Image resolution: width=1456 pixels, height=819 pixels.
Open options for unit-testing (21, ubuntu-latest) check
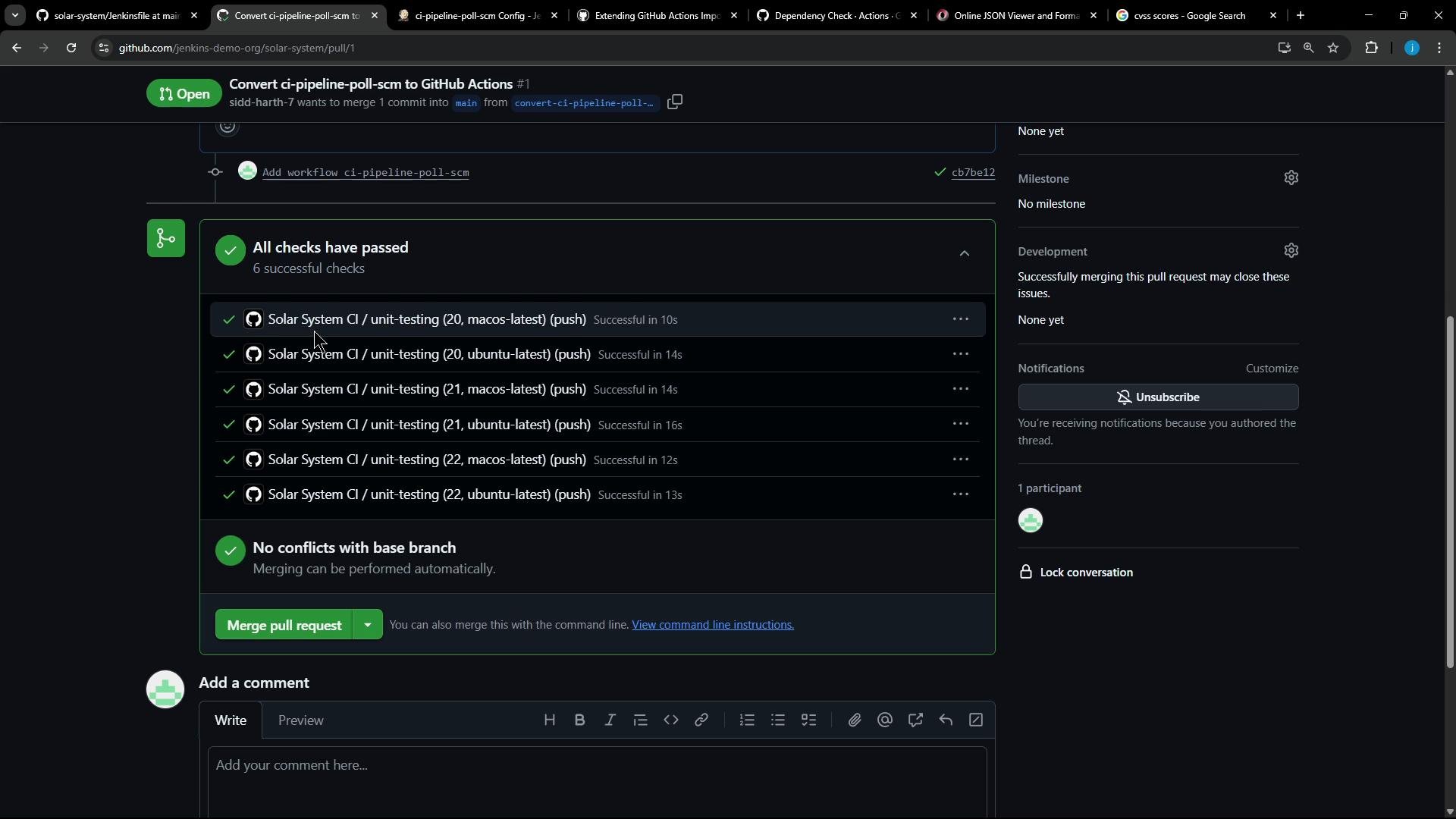(961, 424)
